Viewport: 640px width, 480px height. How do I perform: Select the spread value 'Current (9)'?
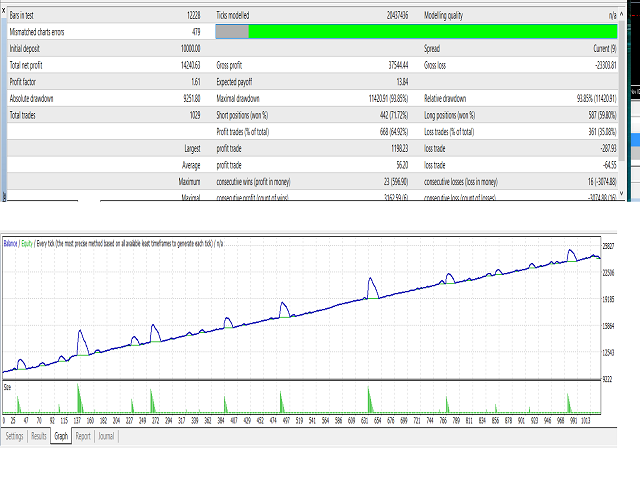[604, 49]
